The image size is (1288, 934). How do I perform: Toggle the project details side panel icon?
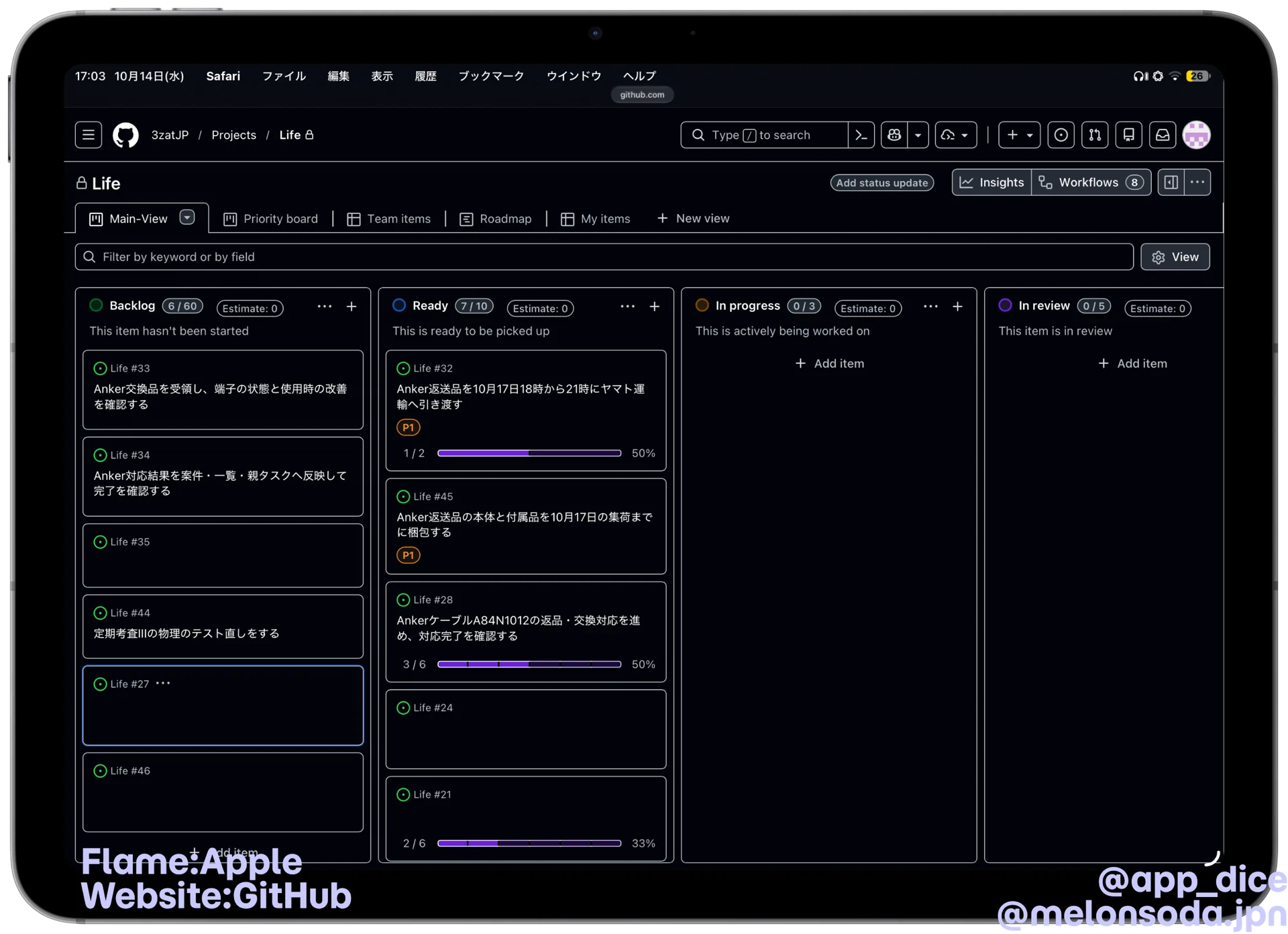pyautogui.click(x=1171, y=183)
